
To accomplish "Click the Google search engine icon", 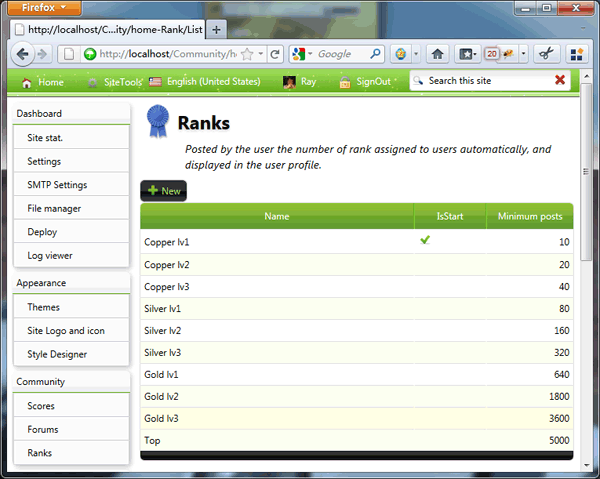I will click(298, 54).
